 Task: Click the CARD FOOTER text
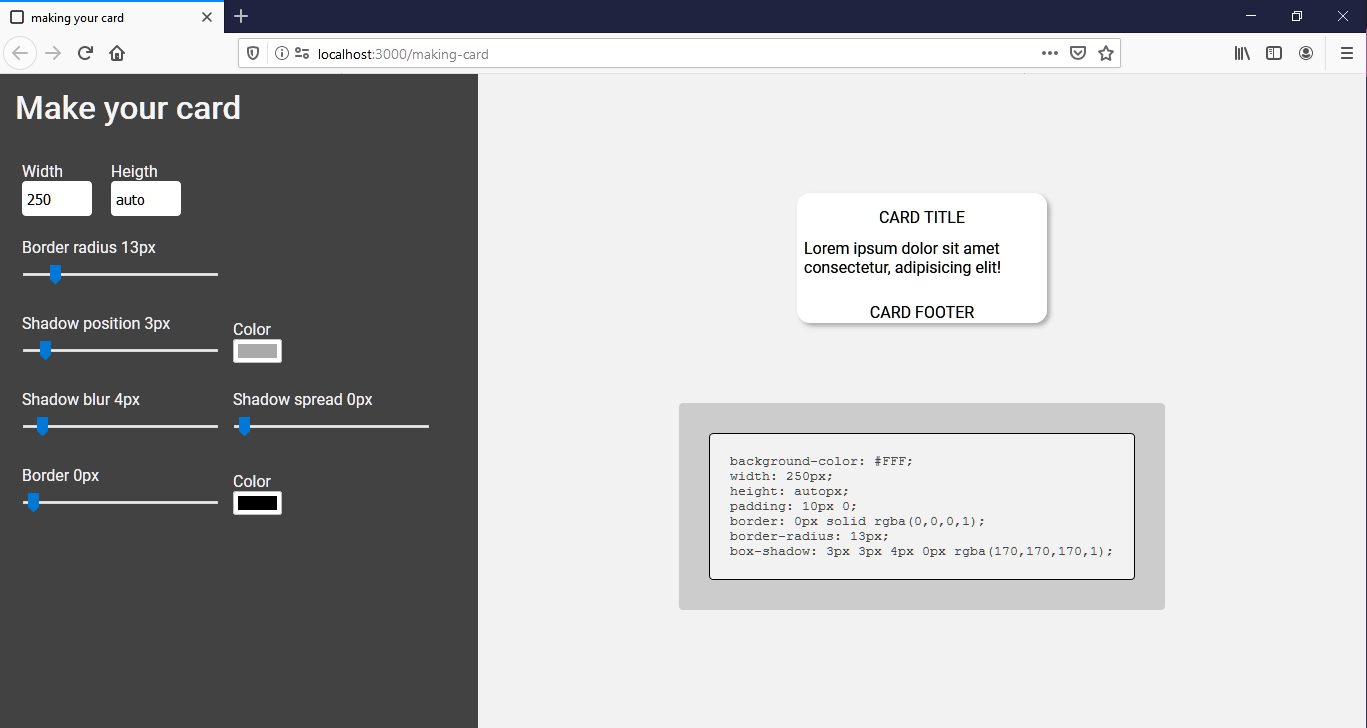(922, 313)
